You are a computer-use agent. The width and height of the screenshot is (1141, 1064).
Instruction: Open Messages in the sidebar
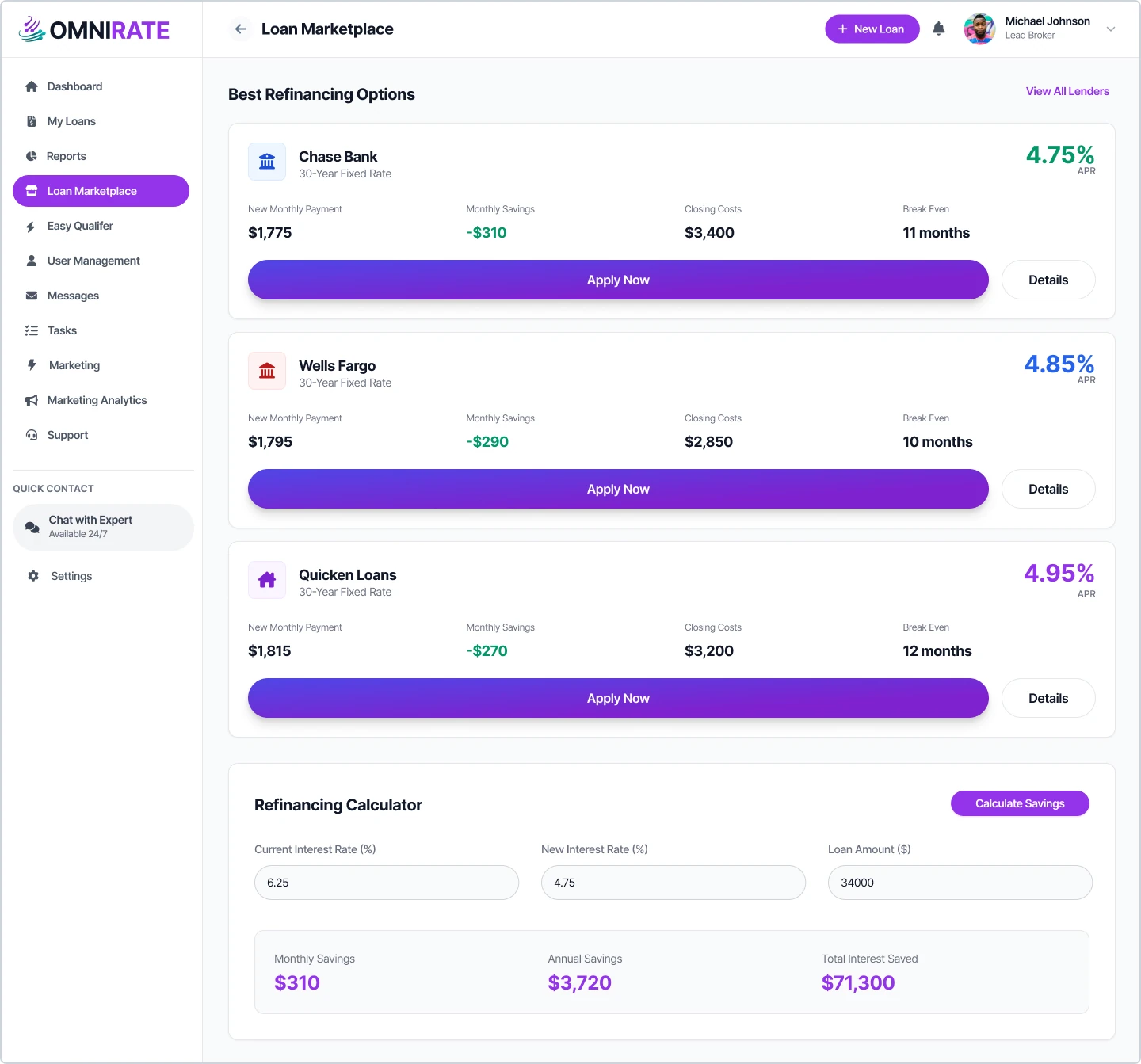click(x=101, y=296)
